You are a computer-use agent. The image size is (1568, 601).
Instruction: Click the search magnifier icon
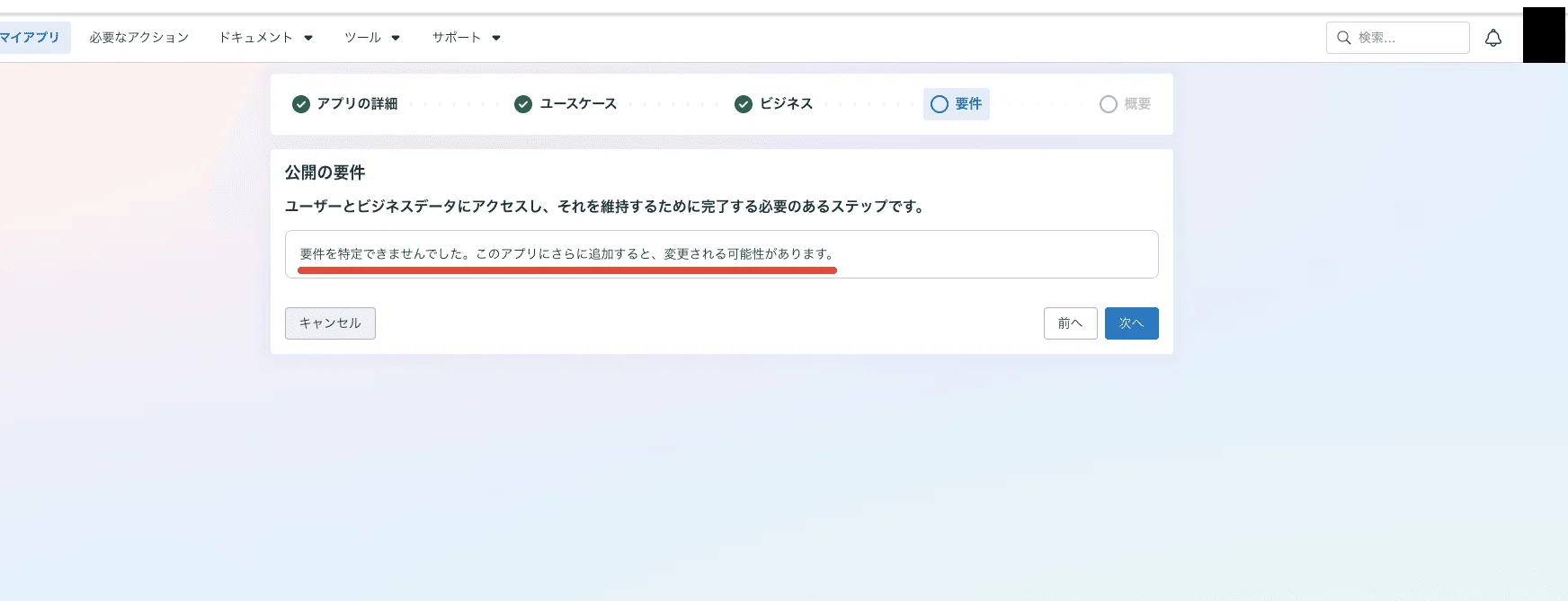1344,38
